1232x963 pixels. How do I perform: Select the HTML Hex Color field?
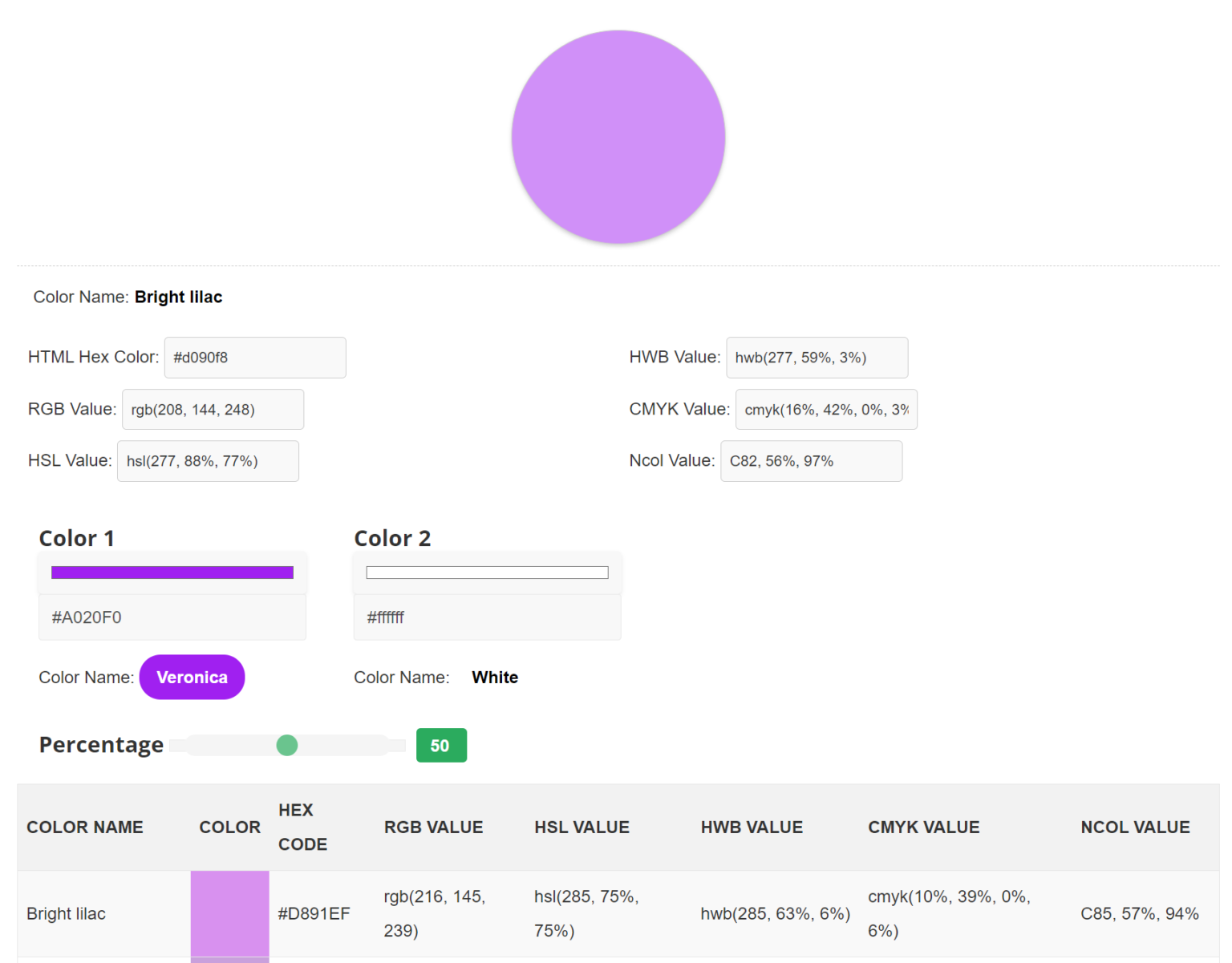point(255,358)
